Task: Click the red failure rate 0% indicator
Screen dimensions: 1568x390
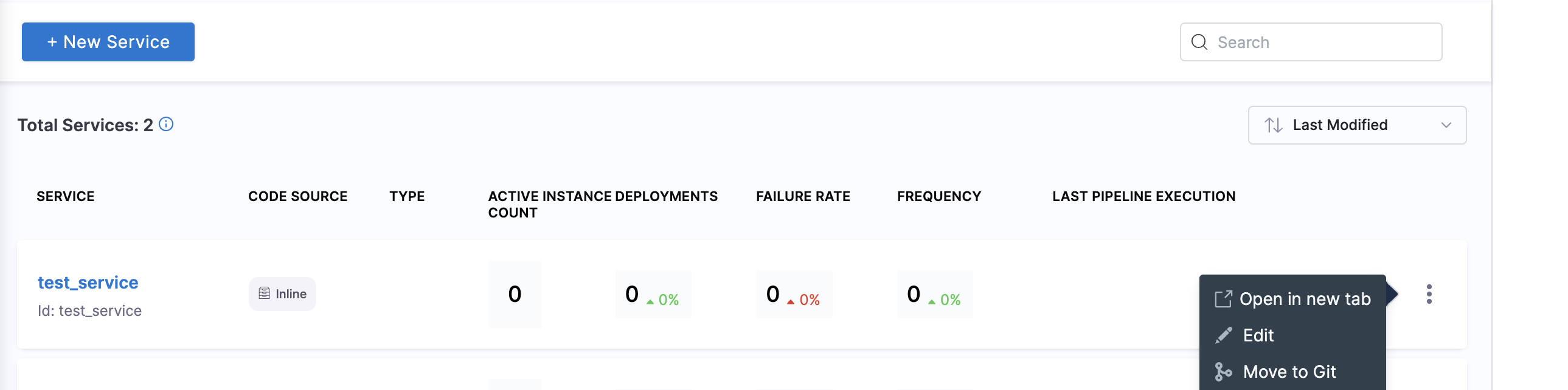Action: [x=804, y=299]
